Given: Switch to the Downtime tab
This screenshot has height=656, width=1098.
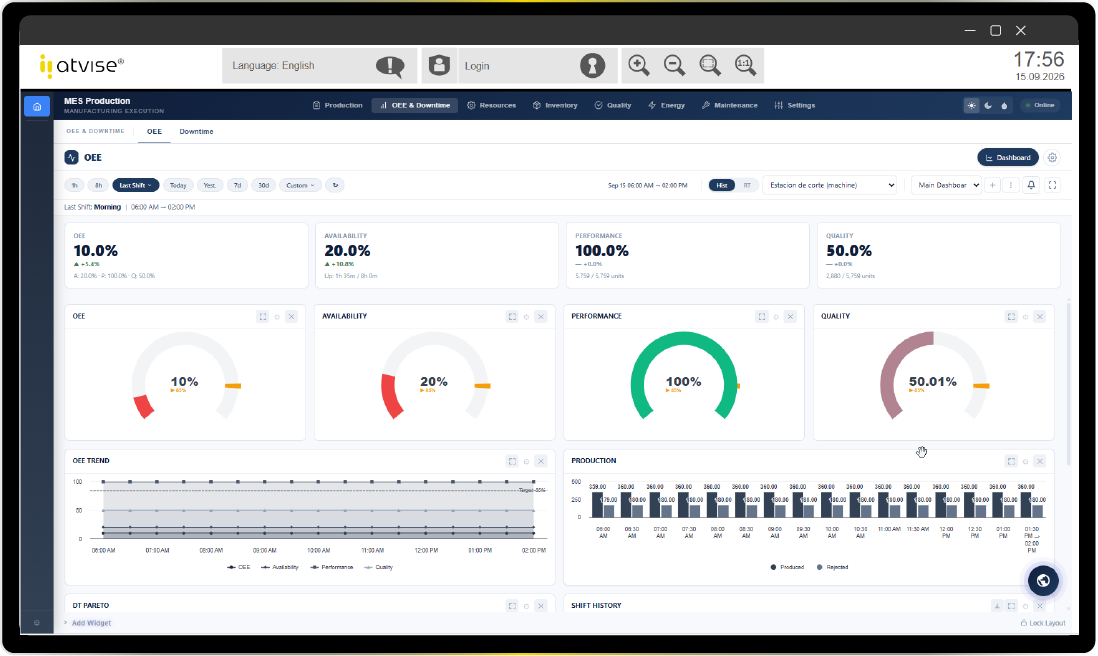Looking at the screenshot, I should tap(196, 132).
